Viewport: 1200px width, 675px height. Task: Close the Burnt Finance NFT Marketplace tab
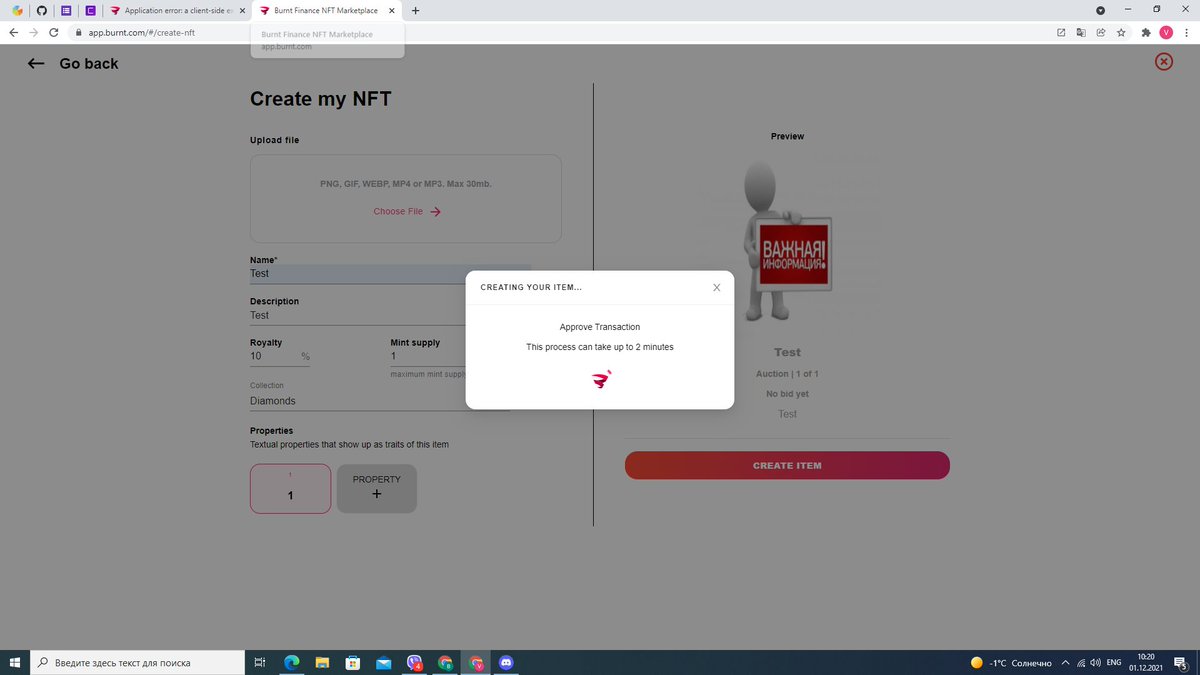(391, 10)
